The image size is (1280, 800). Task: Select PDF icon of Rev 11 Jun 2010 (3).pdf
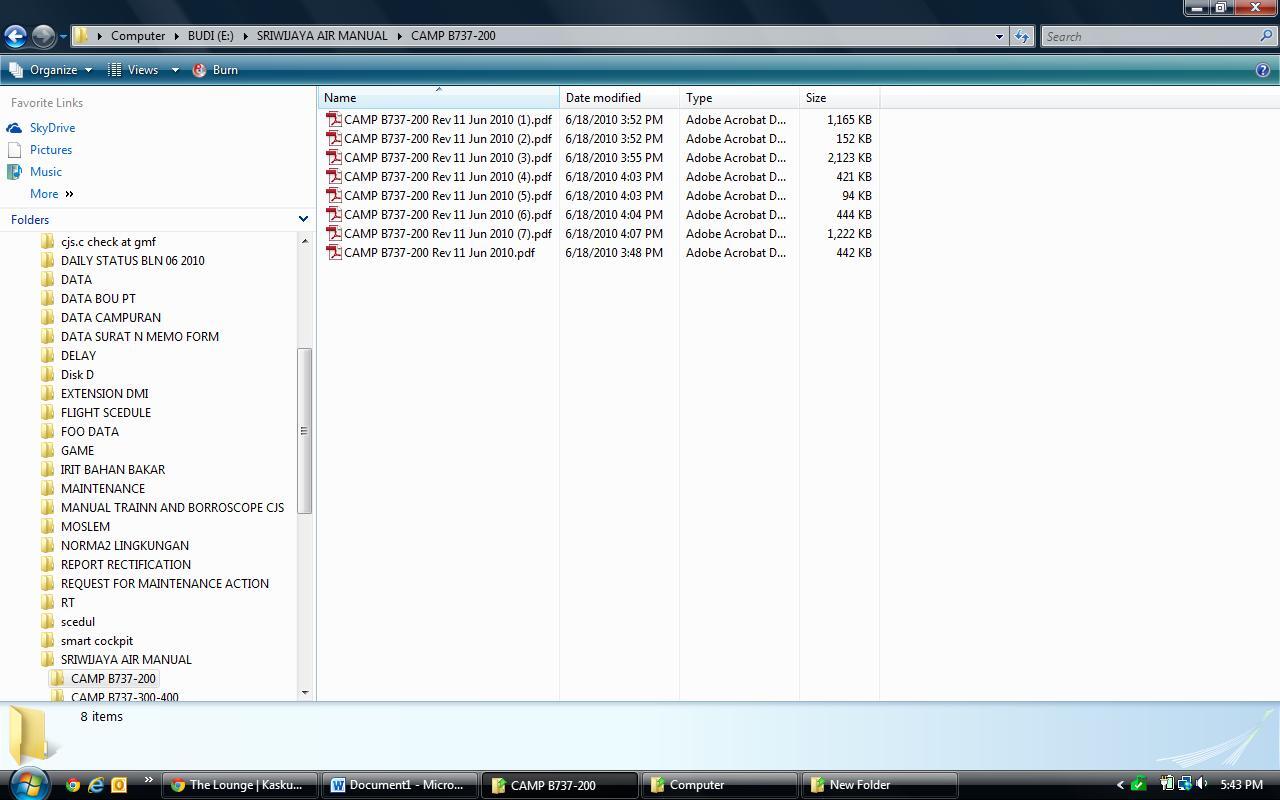point(334,157)
